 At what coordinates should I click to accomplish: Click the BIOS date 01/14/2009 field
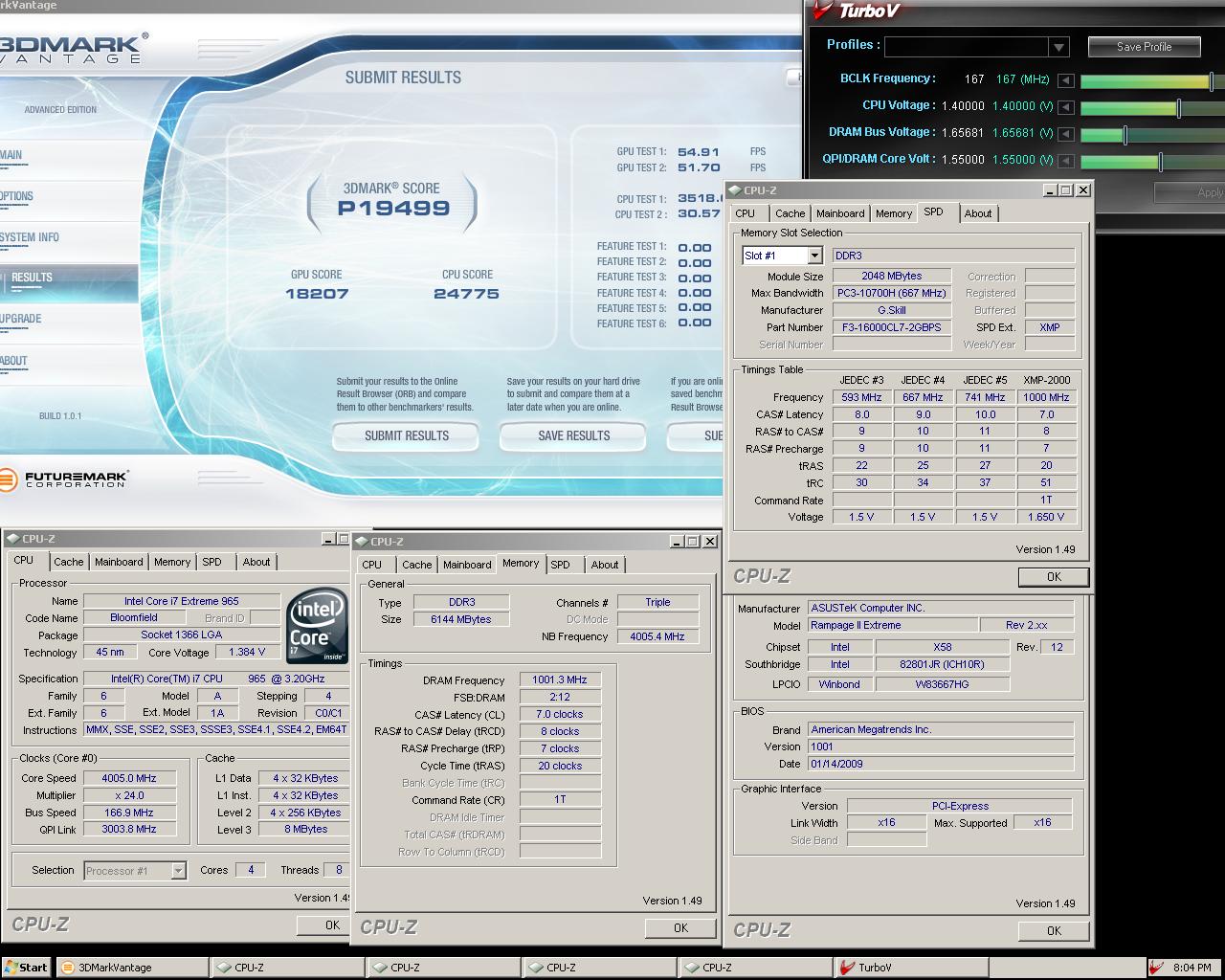pos(942,765)
